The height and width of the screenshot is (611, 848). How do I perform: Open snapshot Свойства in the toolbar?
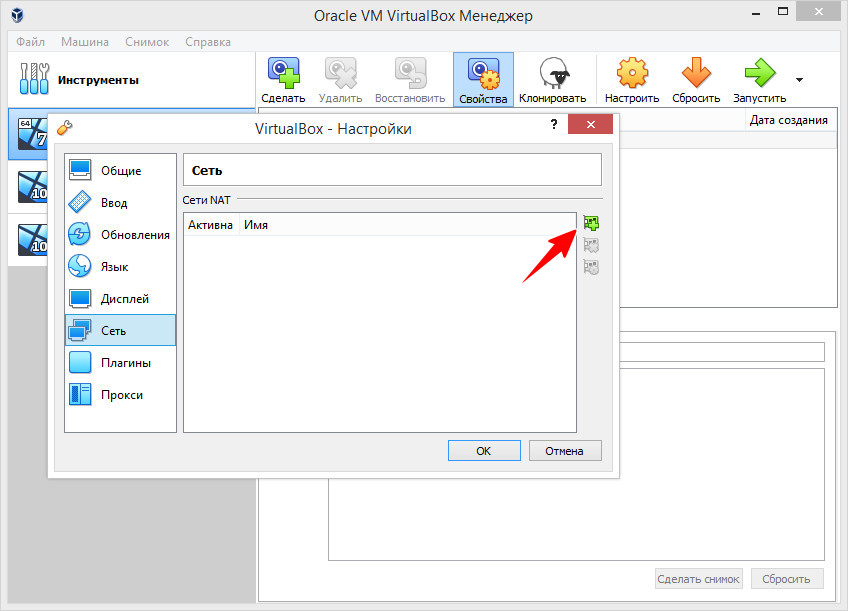click(x=483, y=79)
